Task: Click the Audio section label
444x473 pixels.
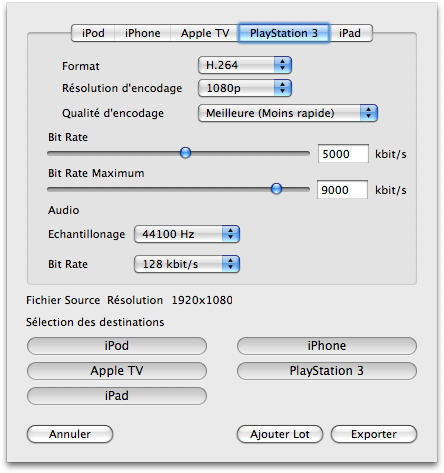Action: [x=64, y=210]
